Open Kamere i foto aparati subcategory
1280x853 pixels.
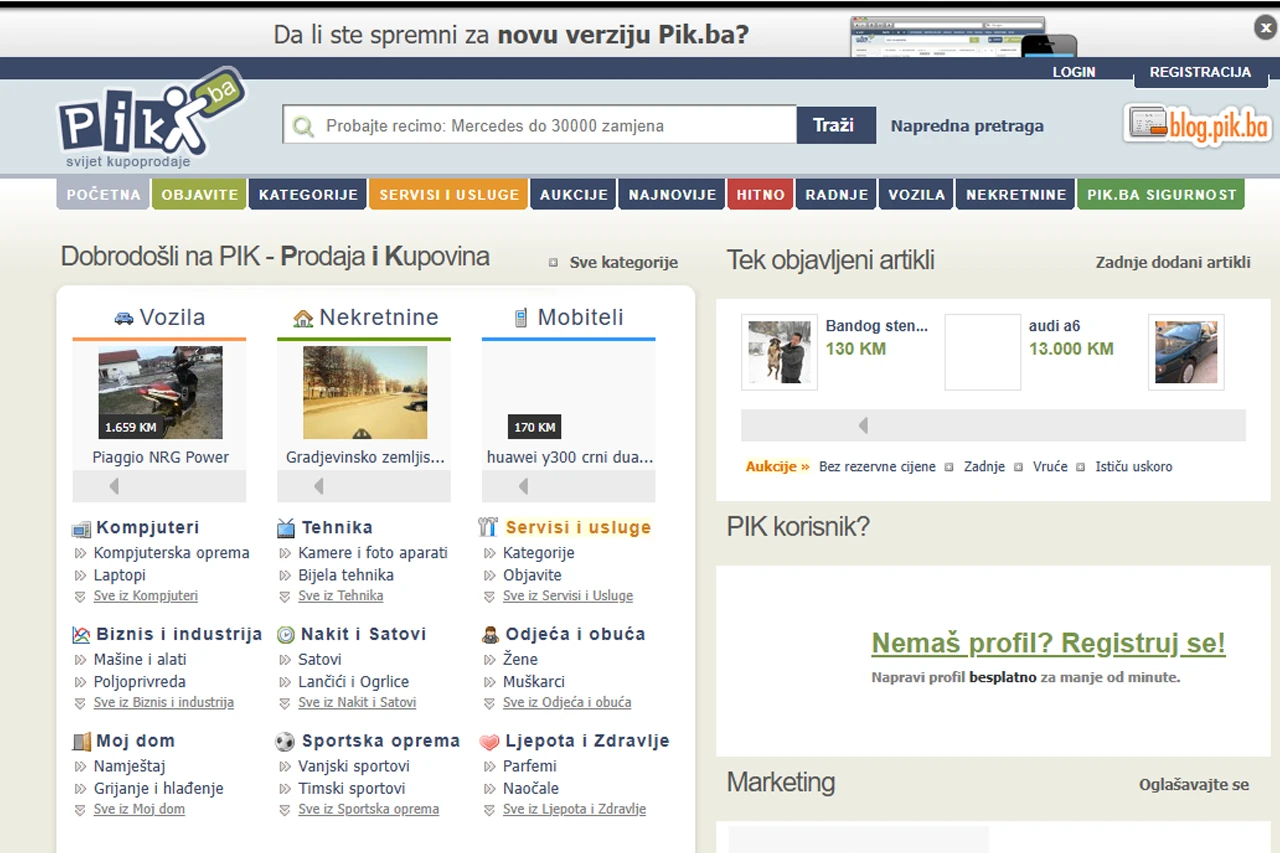(373, 553)
